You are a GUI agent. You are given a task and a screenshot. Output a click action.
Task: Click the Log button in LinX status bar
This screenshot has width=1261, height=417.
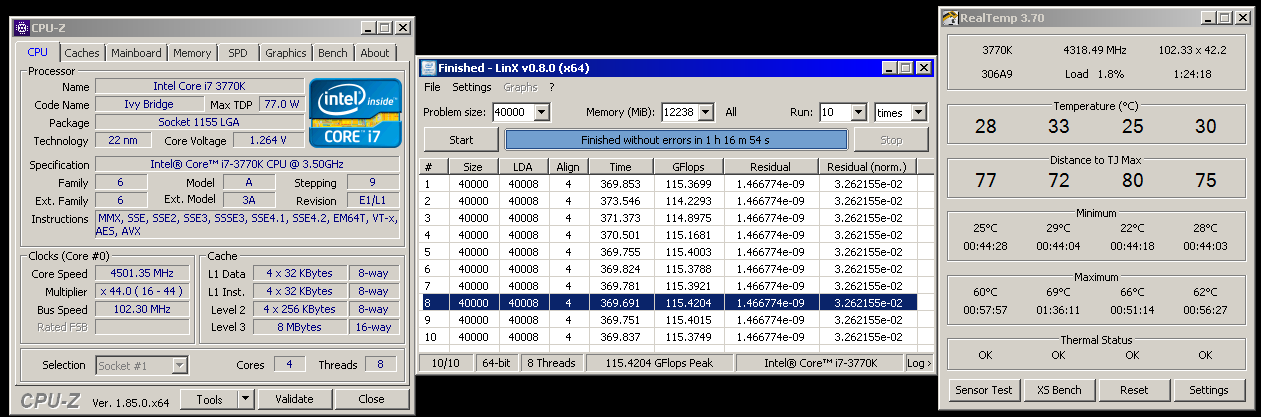tap(918, 363)
